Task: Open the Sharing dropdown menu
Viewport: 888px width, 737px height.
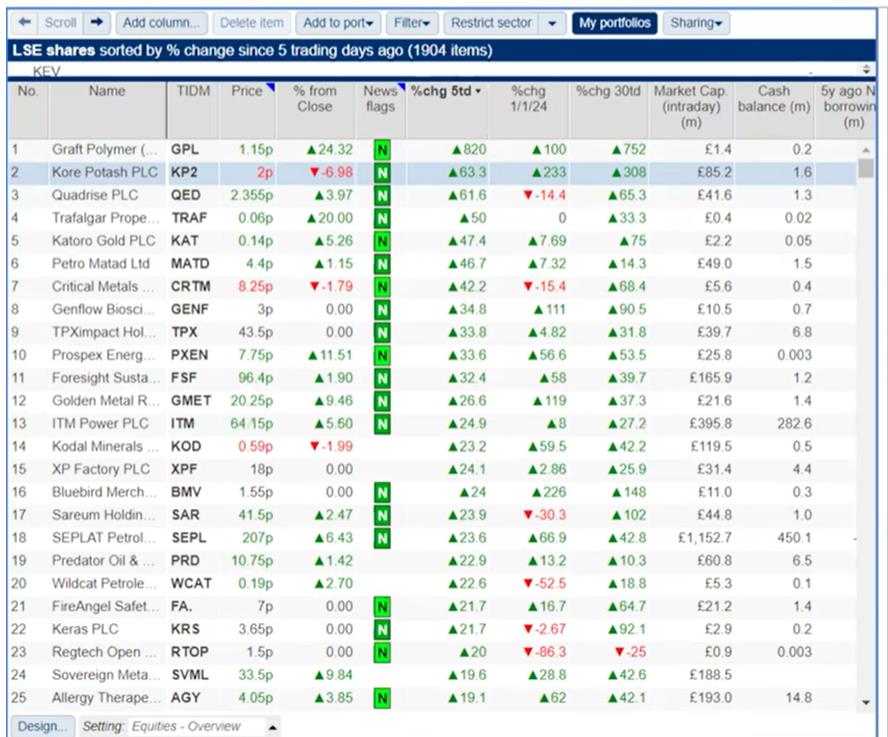Action: coord(696,23)
